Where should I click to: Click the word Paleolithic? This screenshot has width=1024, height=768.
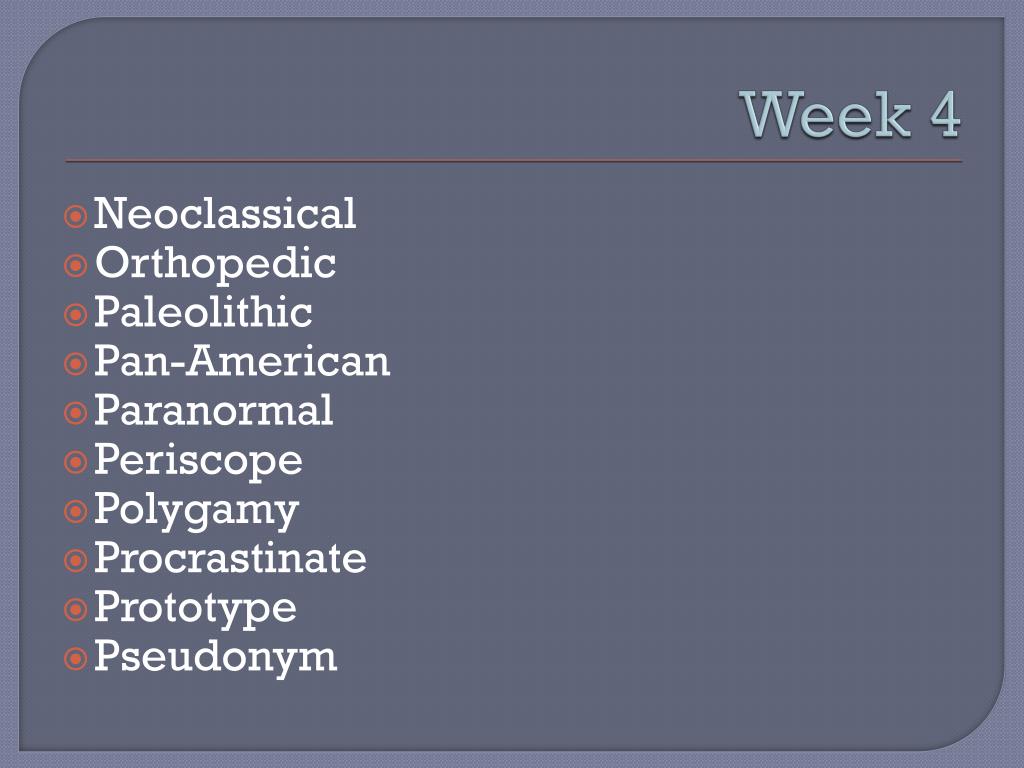[203, 312]
